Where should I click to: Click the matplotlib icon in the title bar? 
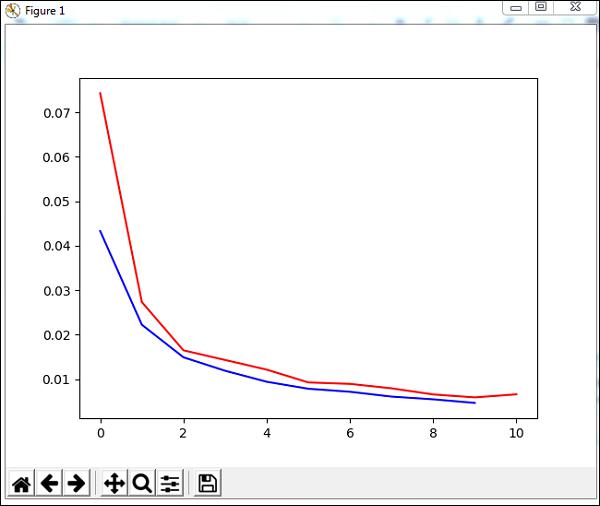(x=12, y=10)
